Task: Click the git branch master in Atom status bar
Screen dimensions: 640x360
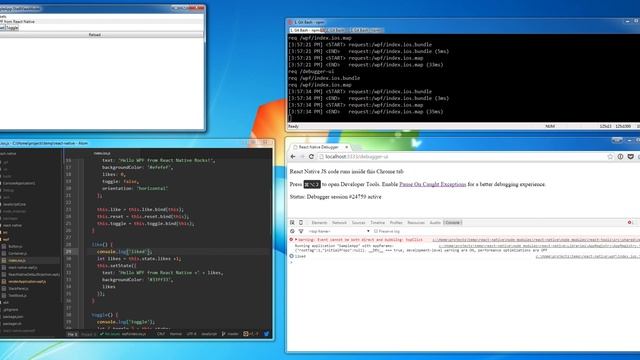Action: (x=230, y=334)
